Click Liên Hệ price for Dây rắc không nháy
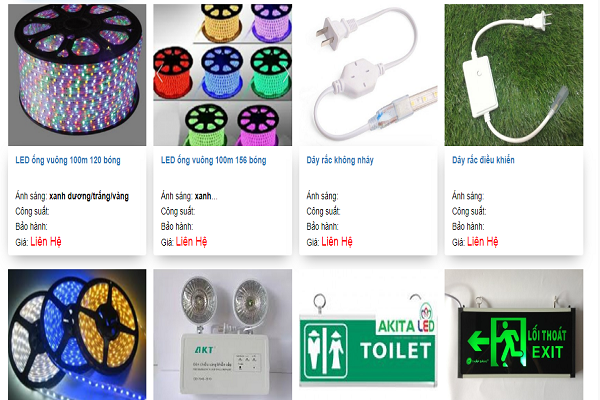This screenshot has width=600, height=400. pos(337,242)
